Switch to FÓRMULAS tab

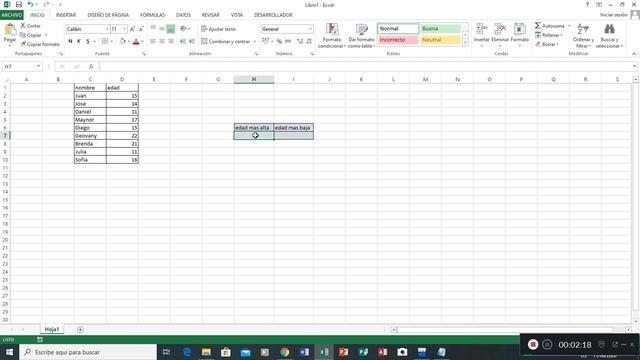click(x=153, y=15)
